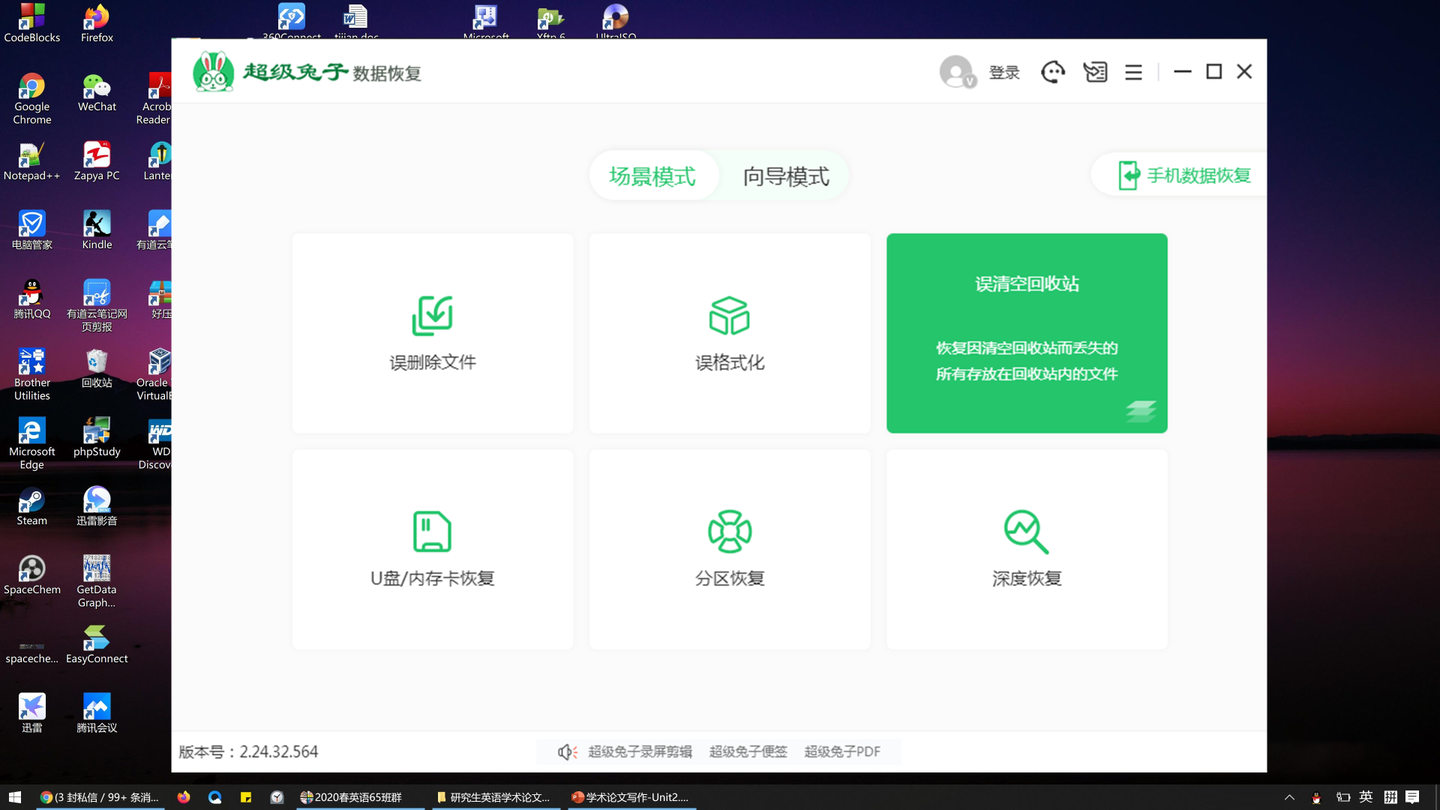Open Notepad++ desktop shortcut
The width and height of the screenshot is (1440, 810).
click(32, 161)
